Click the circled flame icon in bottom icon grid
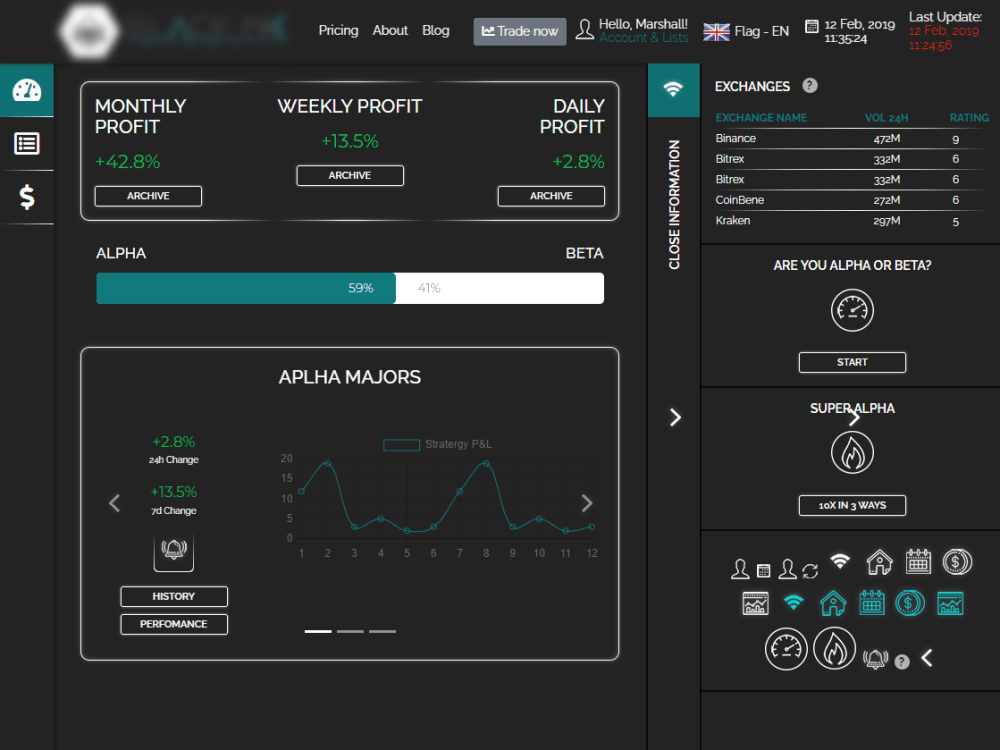1000x750 pixels. pyautogui.click(x=834, y=649)
